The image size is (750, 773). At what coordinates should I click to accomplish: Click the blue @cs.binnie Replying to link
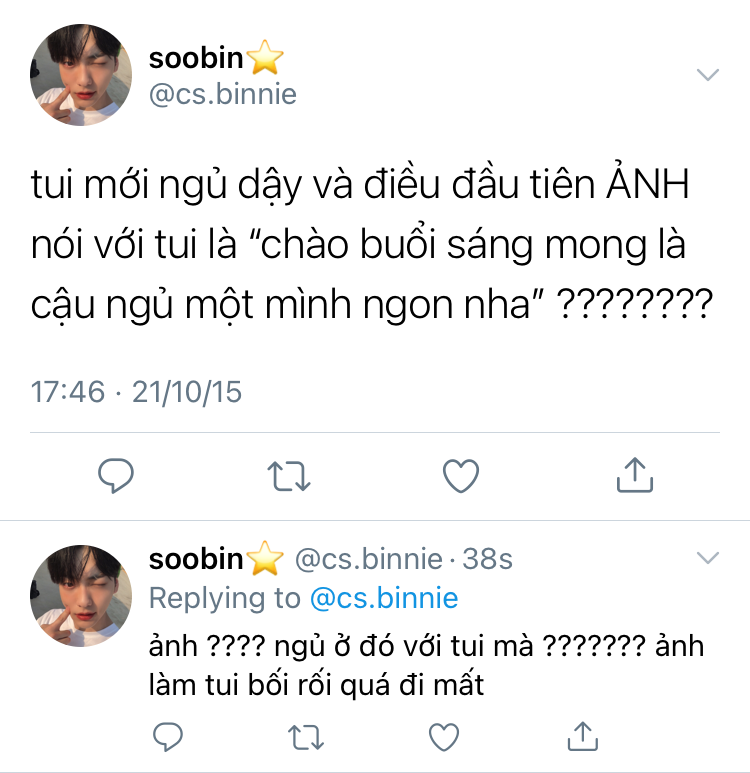click(384, 598)
